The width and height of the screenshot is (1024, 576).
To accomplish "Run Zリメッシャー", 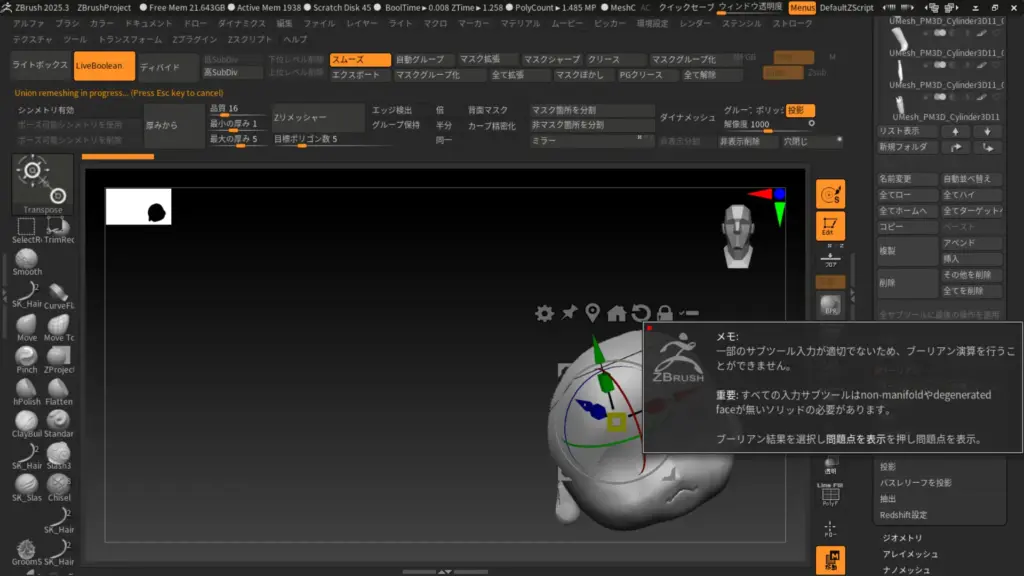I will point(318,118).
